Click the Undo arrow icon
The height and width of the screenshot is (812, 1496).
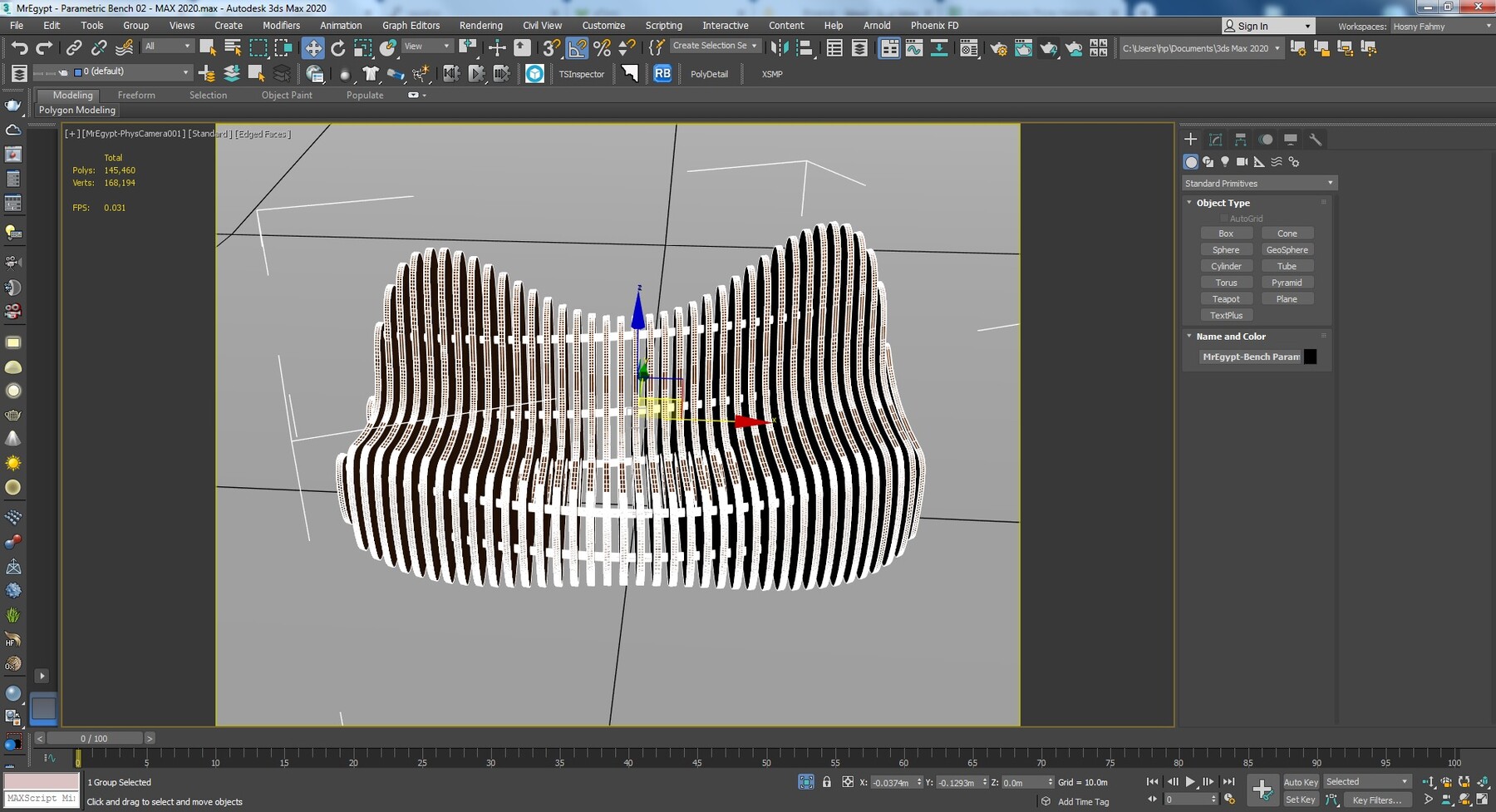click(x=19, y=48)
